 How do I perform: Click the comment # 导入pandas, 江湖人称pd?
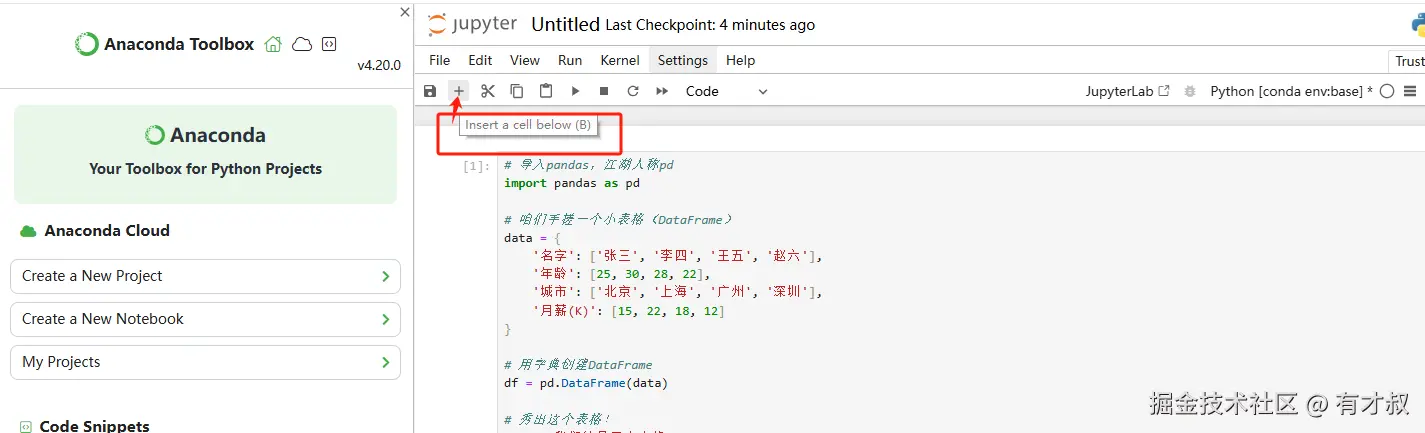pos(589,165)
